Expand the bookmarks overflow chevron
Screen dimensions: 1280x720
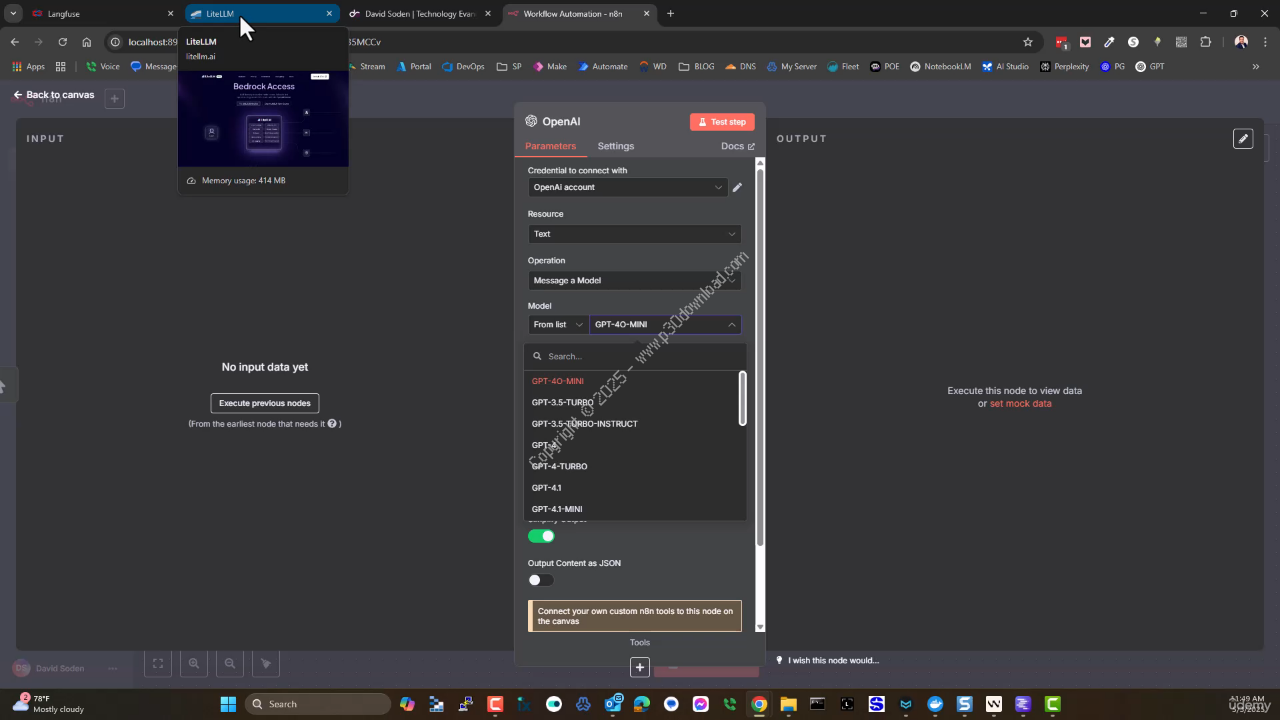click(1256, 67)
